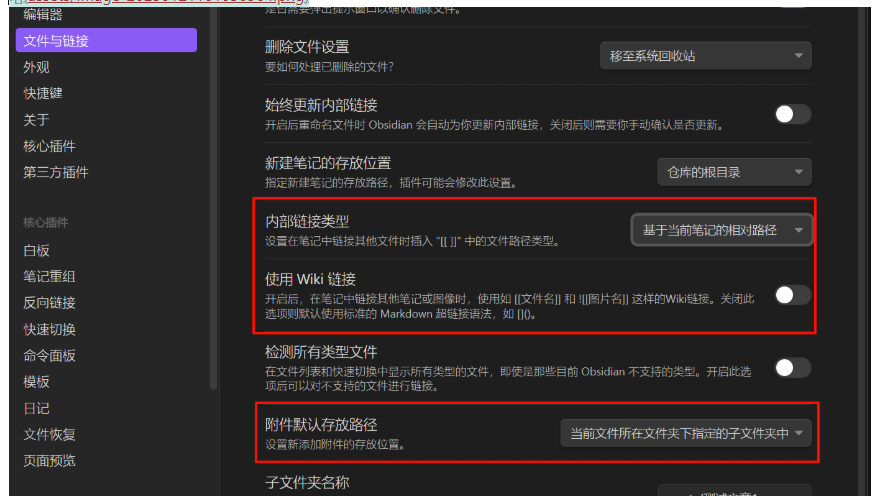The width and height of the screenshot is (878, 501).
Task: Click the 内部链接类型 heading
Action: (307, 222)
